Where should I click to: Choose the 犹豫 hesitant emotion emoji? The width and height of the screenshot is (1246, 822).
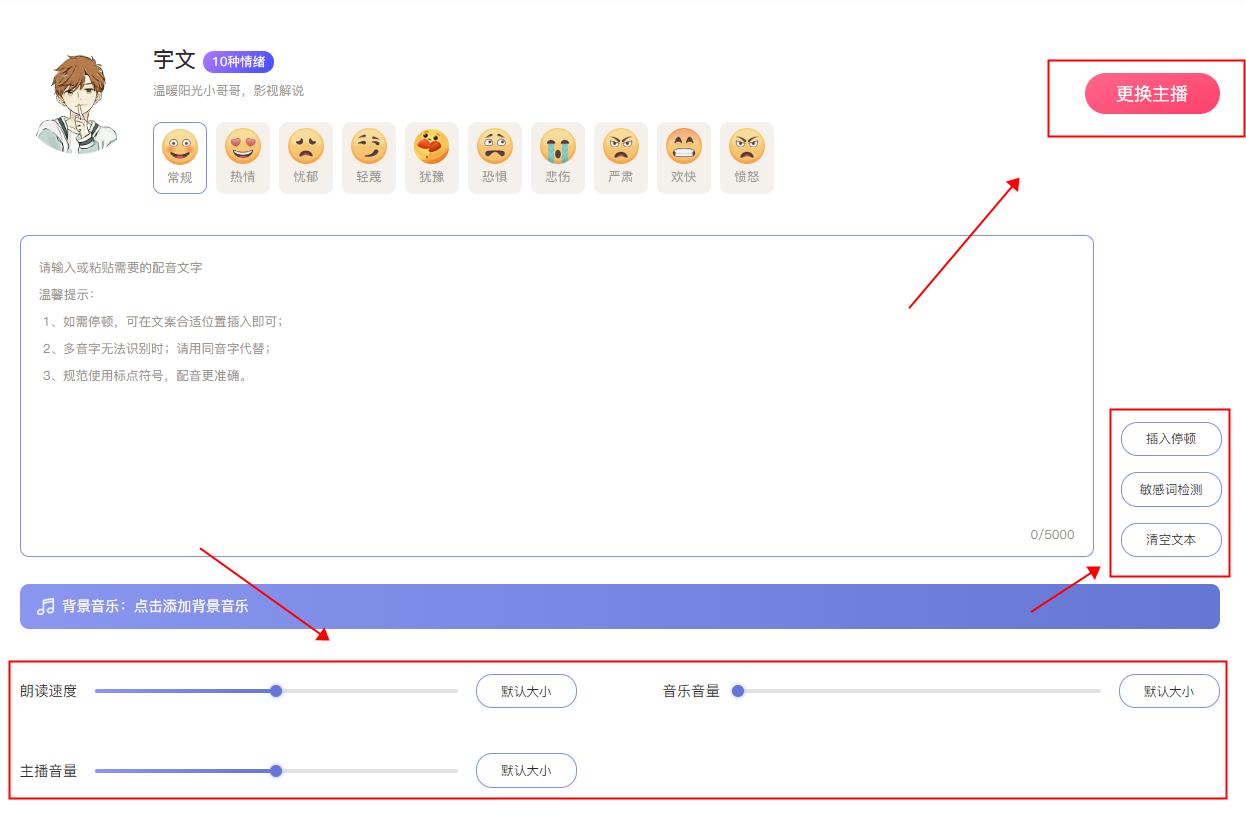pyautogui.click(x=432, y=157)
